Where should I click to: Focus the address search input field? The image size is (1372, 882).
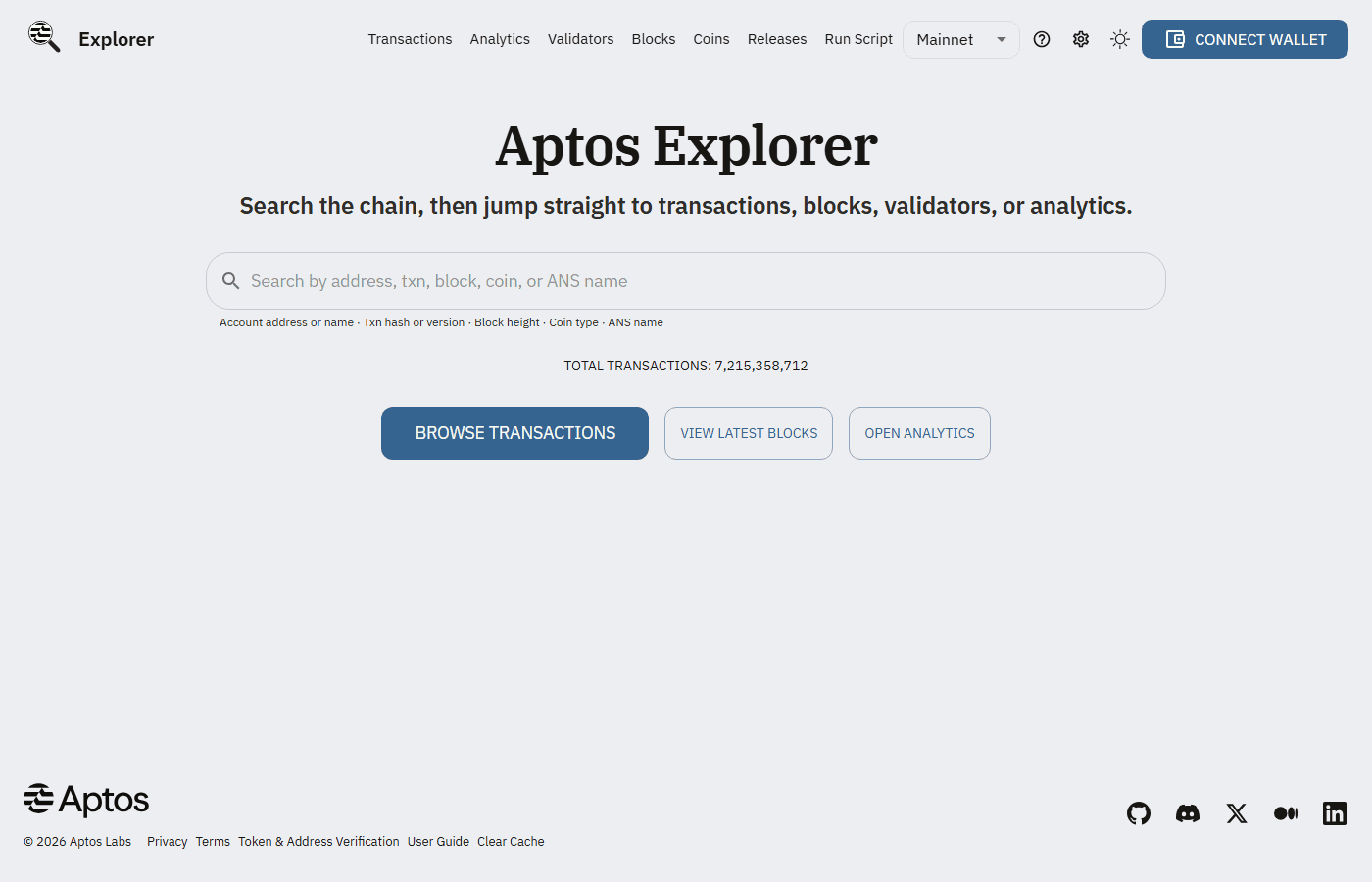[x=686, y=281]
